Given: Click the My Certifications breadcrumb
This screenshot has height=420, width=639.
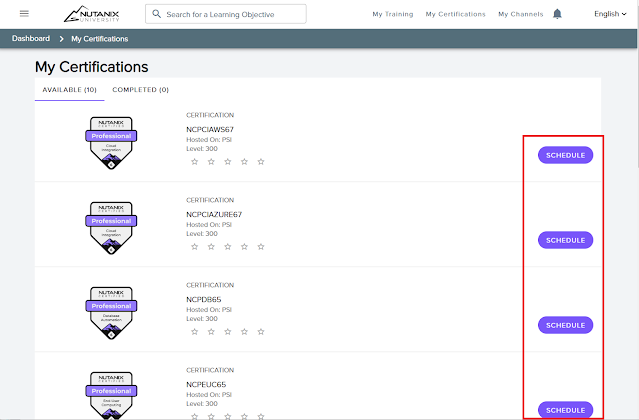Looking at the screenshot, I should pyautogui.click(x=99, y=39).
